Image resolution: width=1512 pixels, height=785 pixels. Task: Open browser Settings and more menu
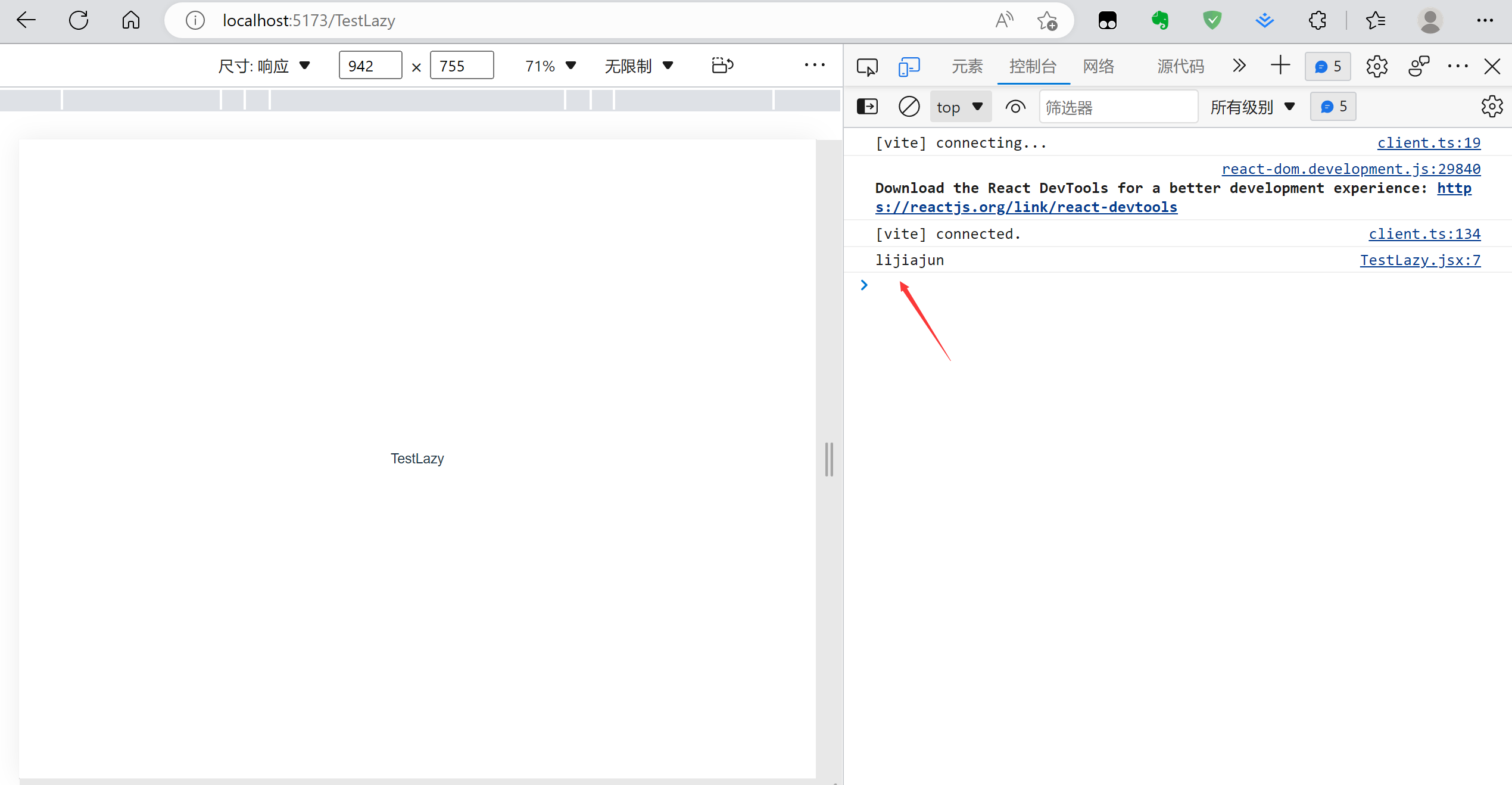(1485, 20)
